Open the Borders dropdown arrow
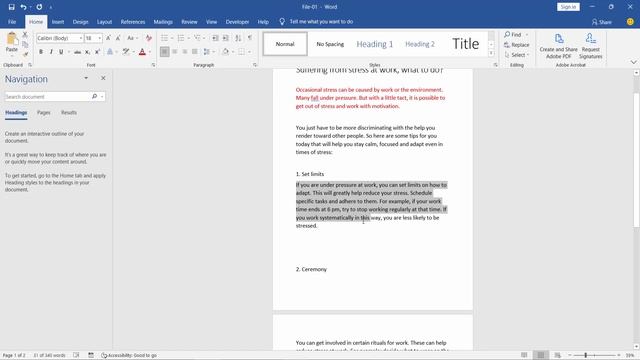This screenshot has height=360, width=640. pyautogui.click(x=249, y=52)
